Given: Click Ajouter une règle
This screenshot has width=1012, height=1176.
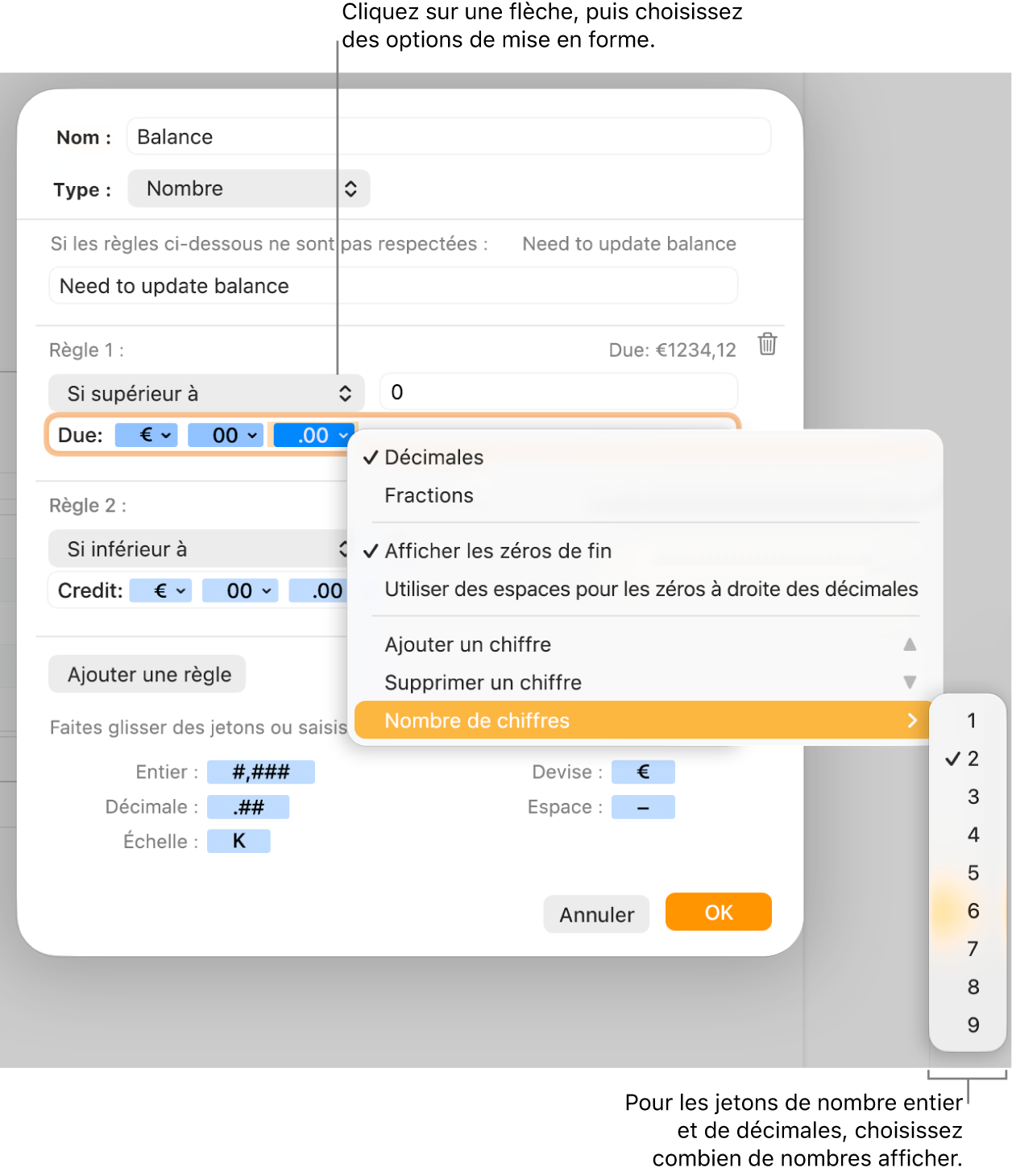Looking at the screenshot, I should point(147,674).
